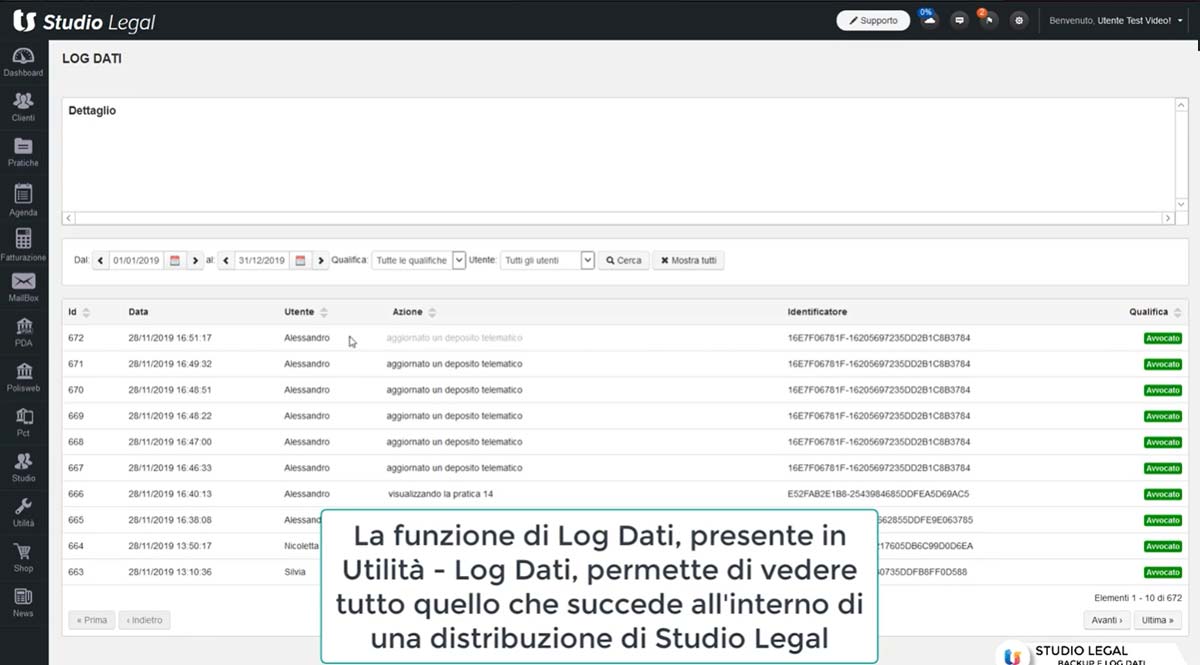This screenshot has height=665, width=1200.
Task: Click the cloud backup status icon
Action: tap(929, 20)
